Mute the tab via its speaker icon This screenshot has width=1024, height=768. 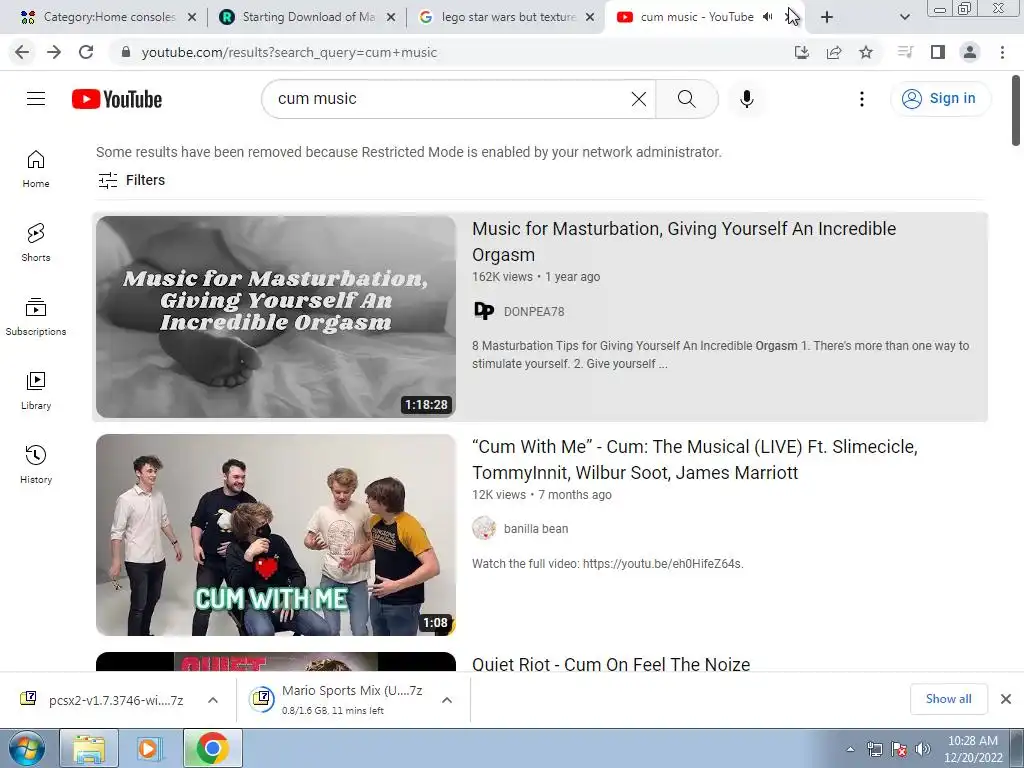click(768, 17)
